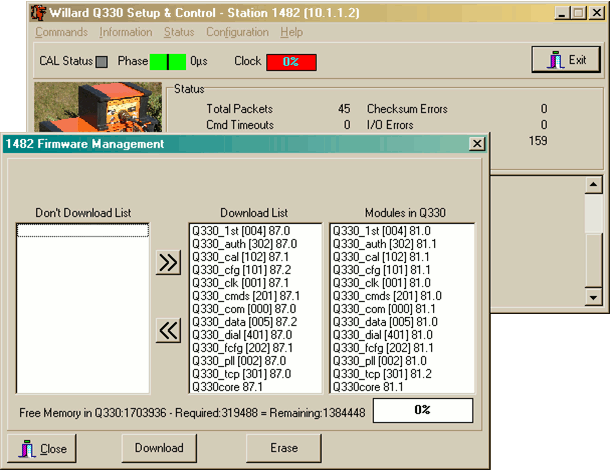Screen dimensions: 610x470
Task: Click the CAL Status indicator box
Action: pos(102,61)
